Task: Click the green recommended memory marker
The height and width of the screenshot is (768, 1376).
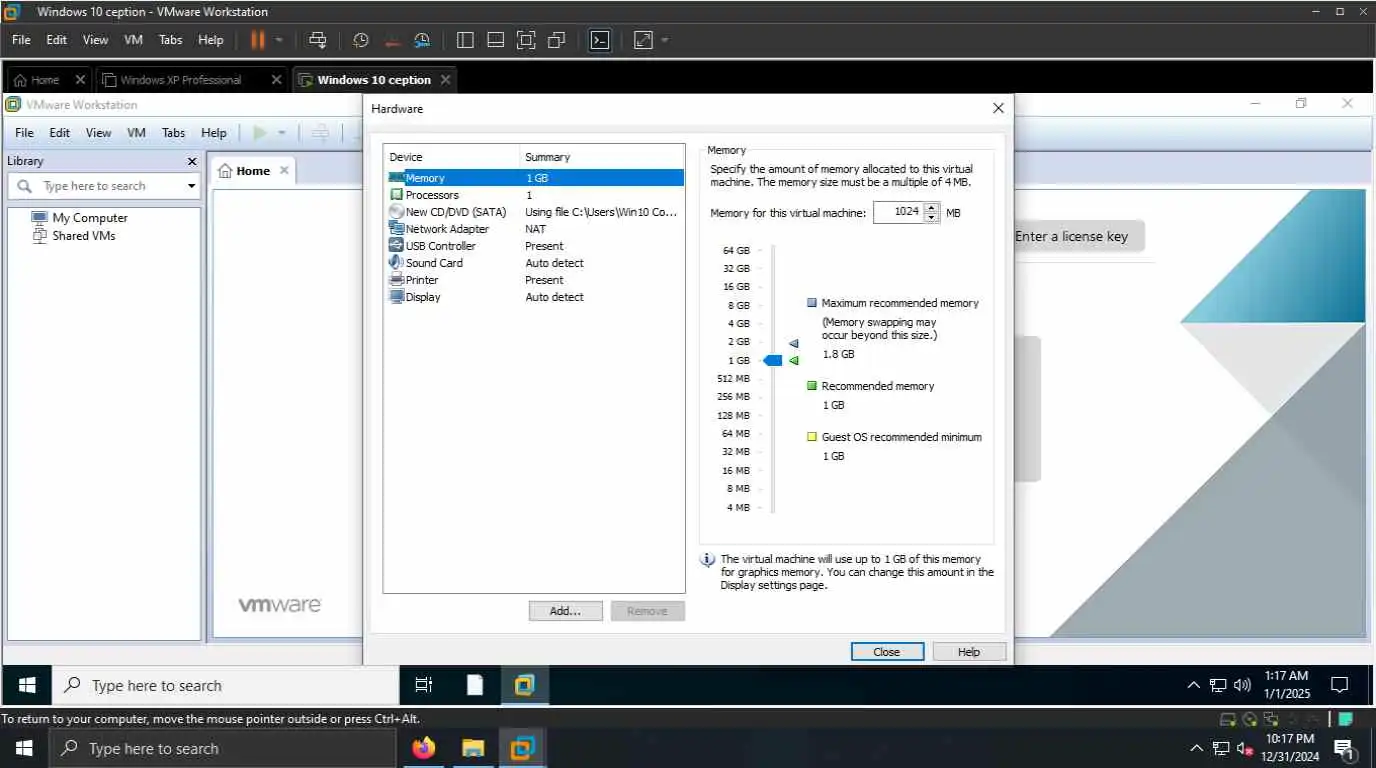Action: tap(793, 360)
